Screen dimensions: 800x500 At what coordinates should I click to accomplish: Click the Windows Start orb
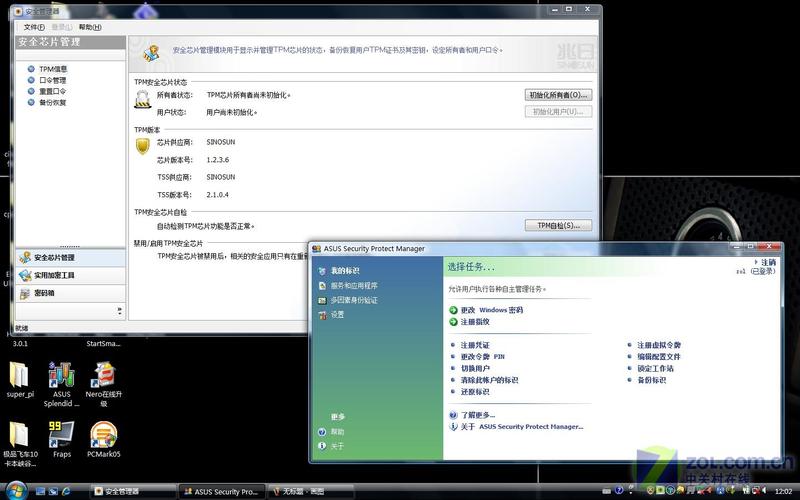pos(15,490)
